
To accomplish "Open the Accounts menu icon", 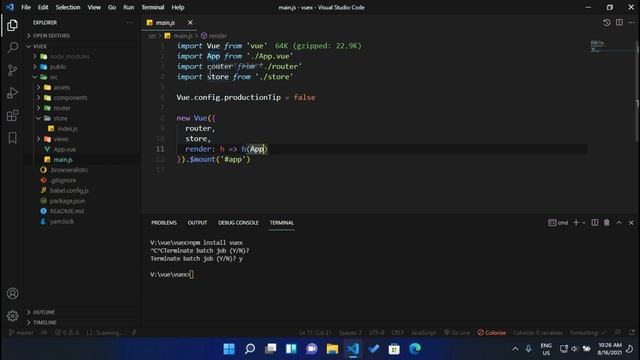I will 12,293.
